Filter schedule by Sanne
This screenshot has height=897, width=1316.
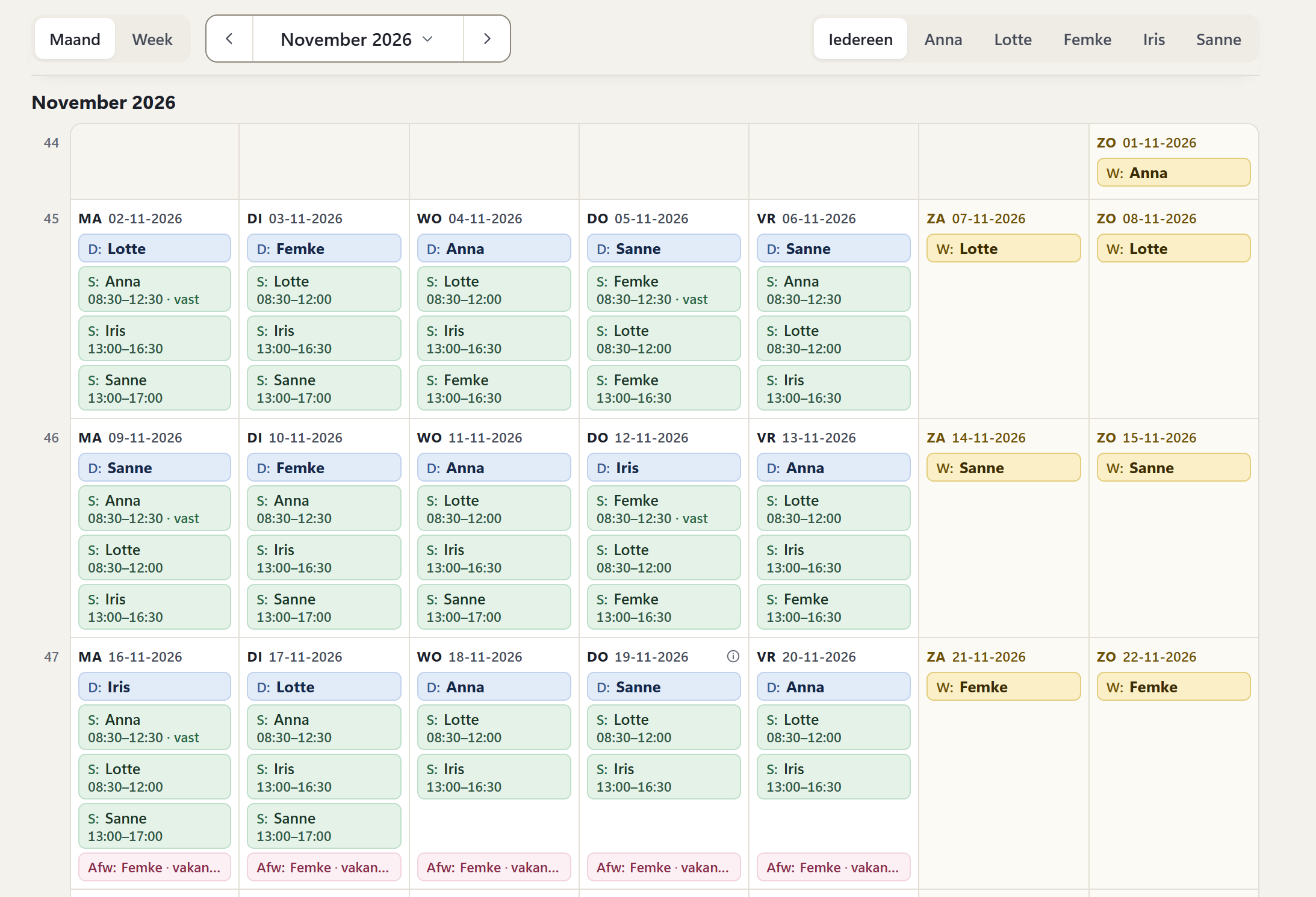click(1218, 39)
